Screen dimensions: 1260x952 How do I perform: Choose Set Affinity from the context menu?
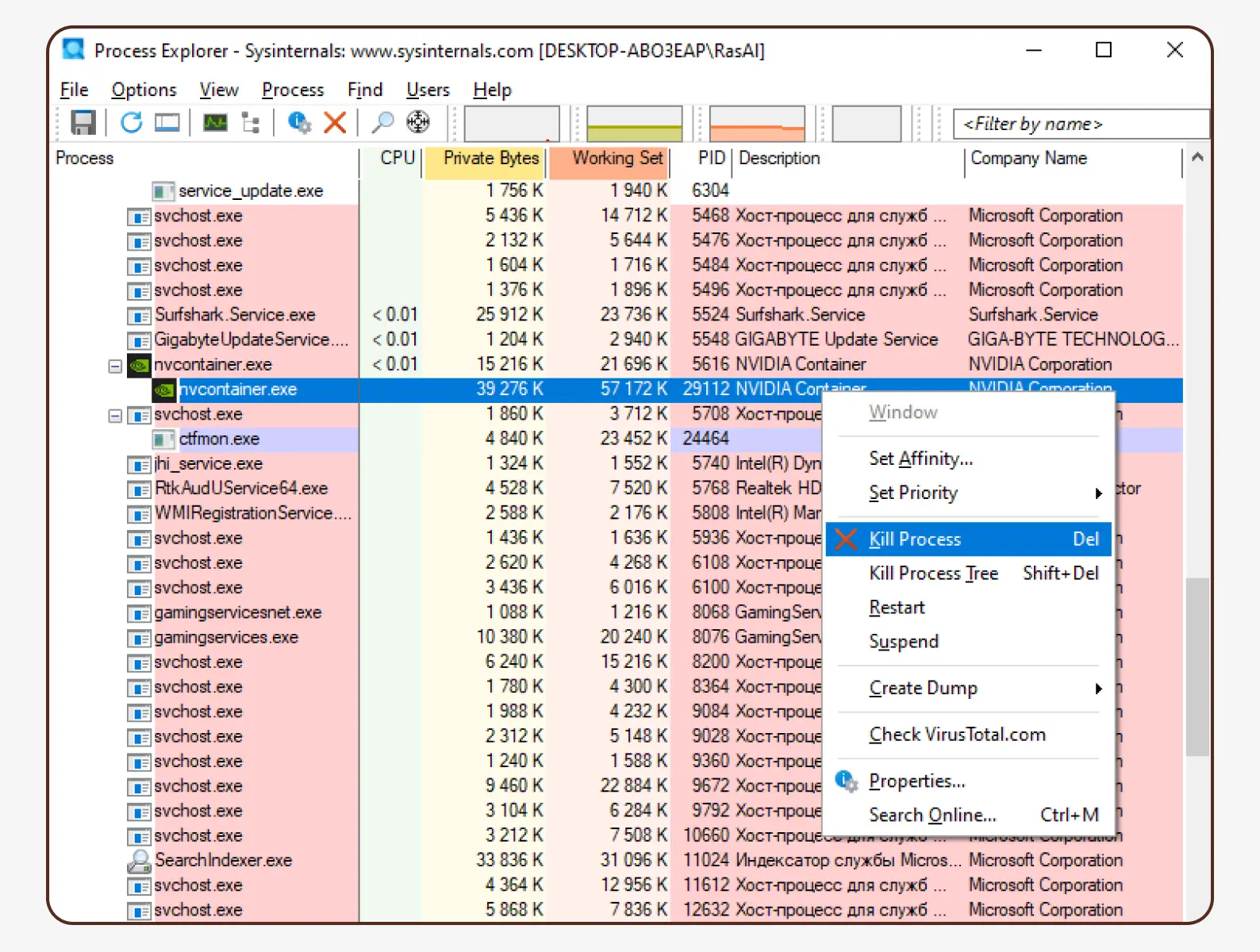pyautogui.click(x=969, y=459)
